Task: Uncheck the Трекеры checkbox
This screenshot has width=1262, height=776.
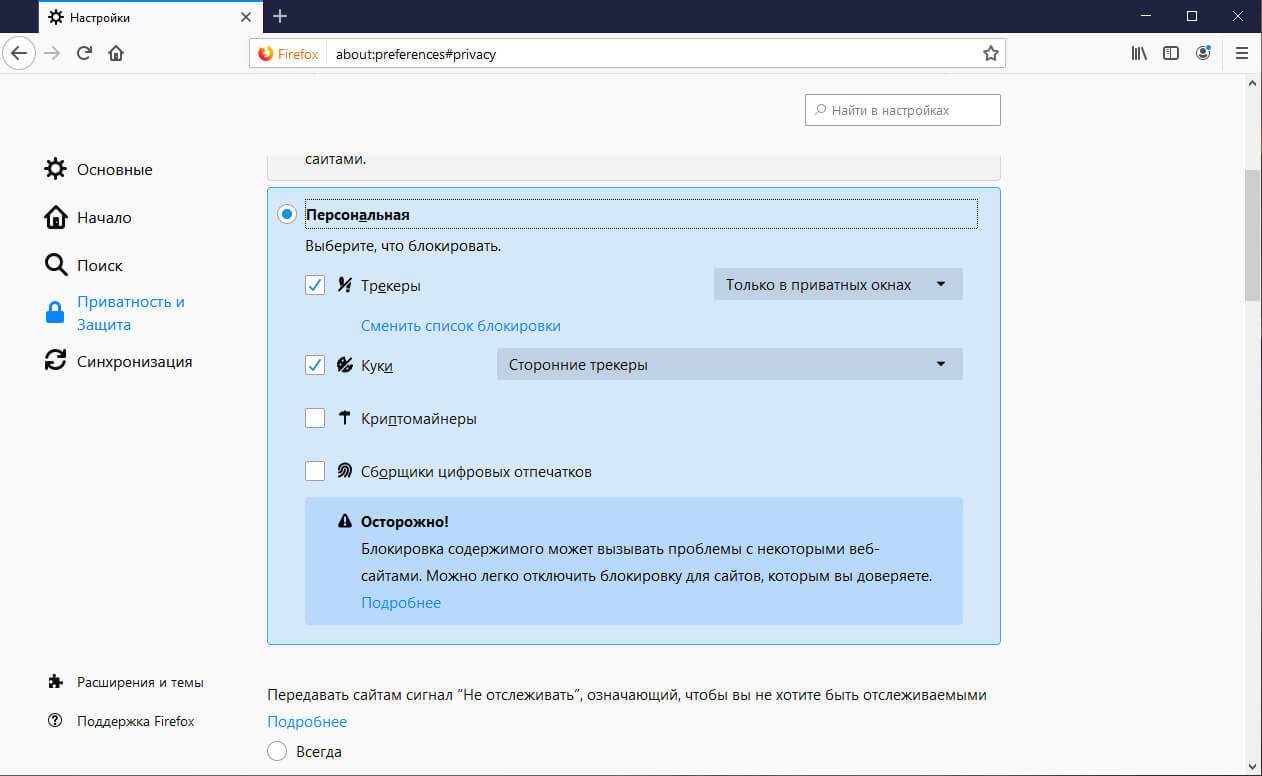Action: tap(315, 285)
